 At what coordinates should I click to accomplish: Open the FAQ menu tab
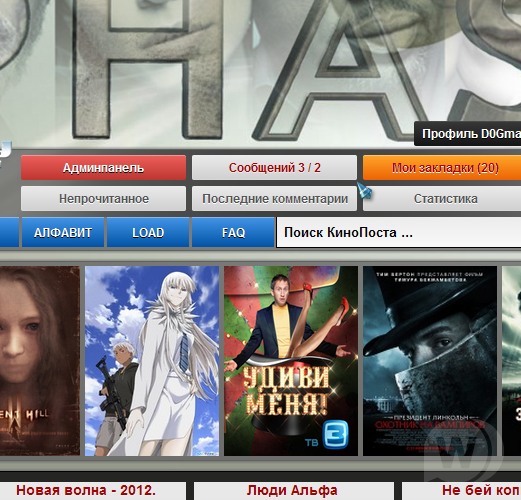(x=233, y=232)
